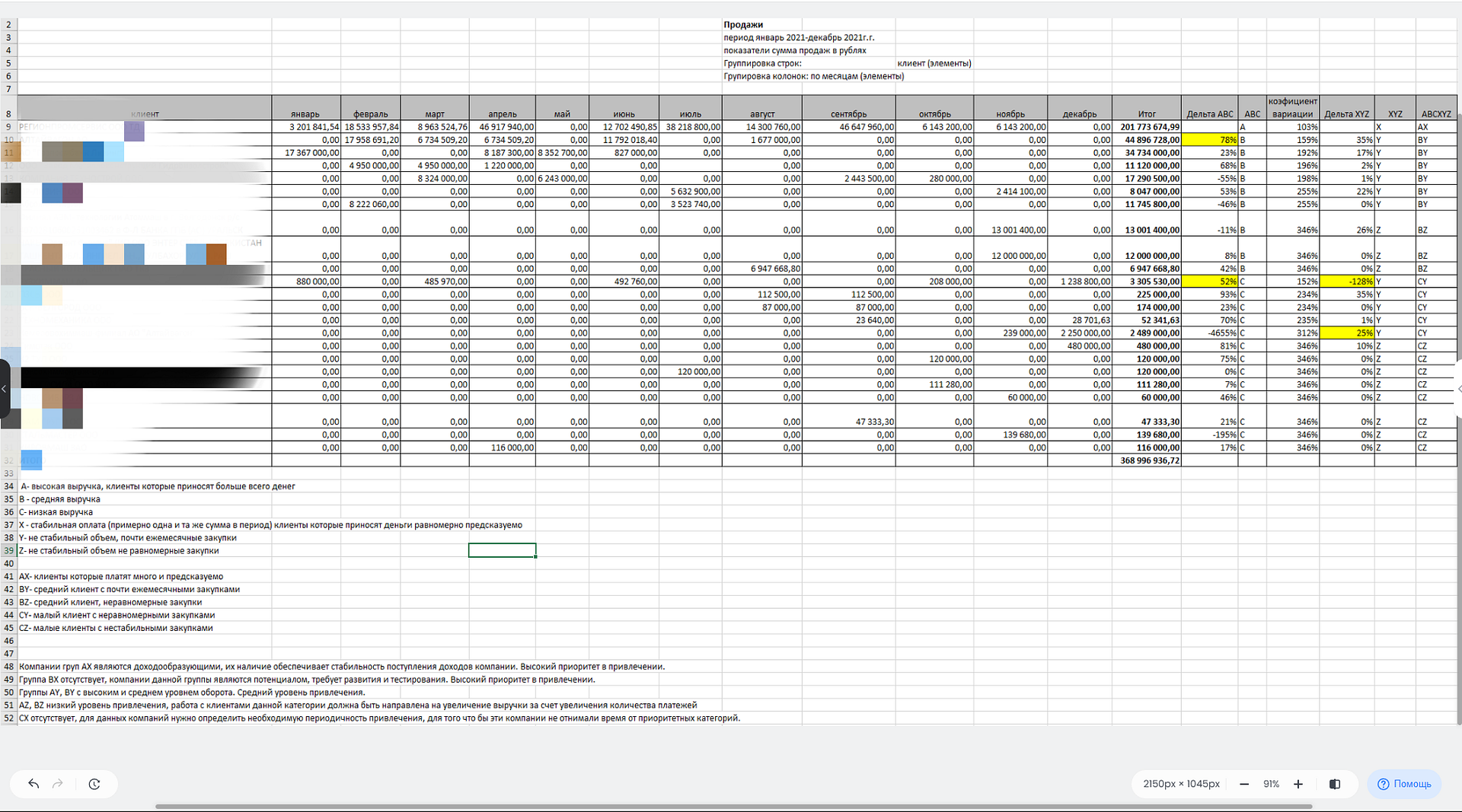Screen dimensions: 1462x812
Task: Click the 'C- низкая выручка' legend line
Action: point(56,512)
